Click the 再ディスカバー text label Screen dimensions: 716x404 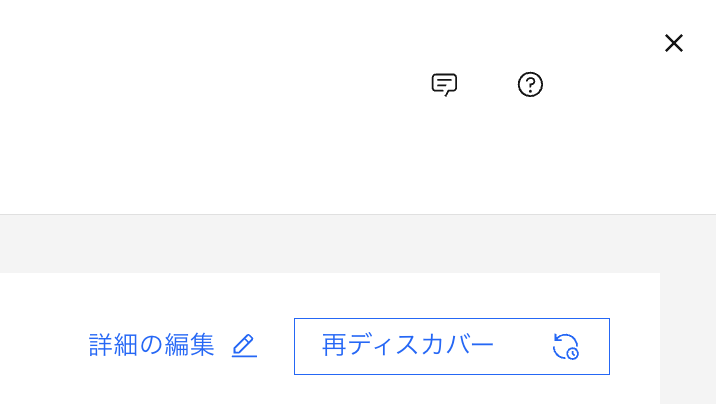pyautogui.click(x=408, y=346)
